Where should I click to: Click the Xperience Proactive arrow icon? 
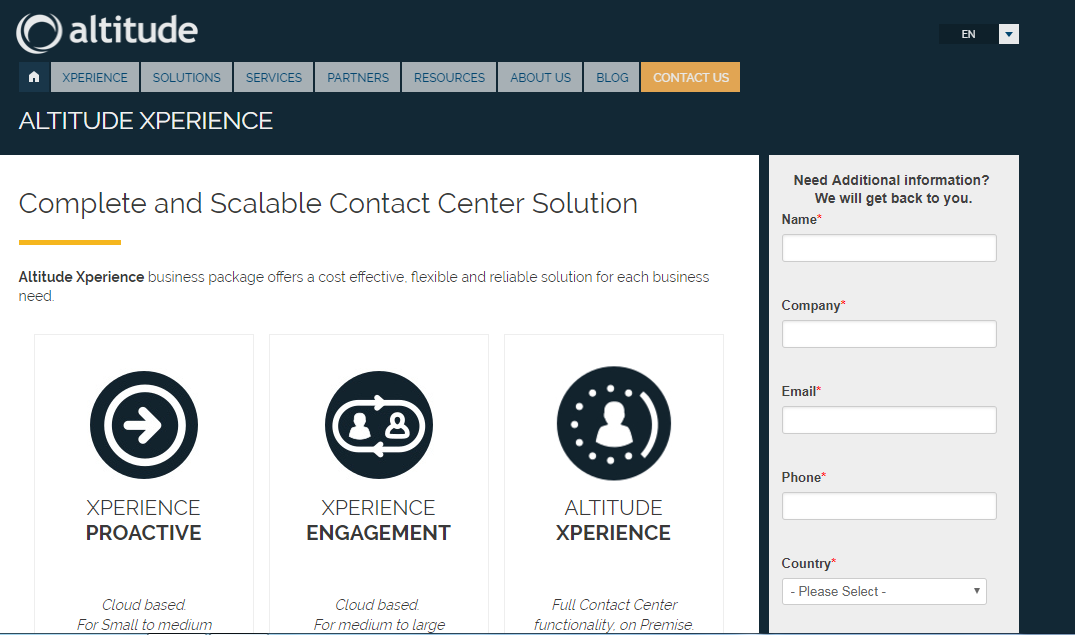[143, 425]
